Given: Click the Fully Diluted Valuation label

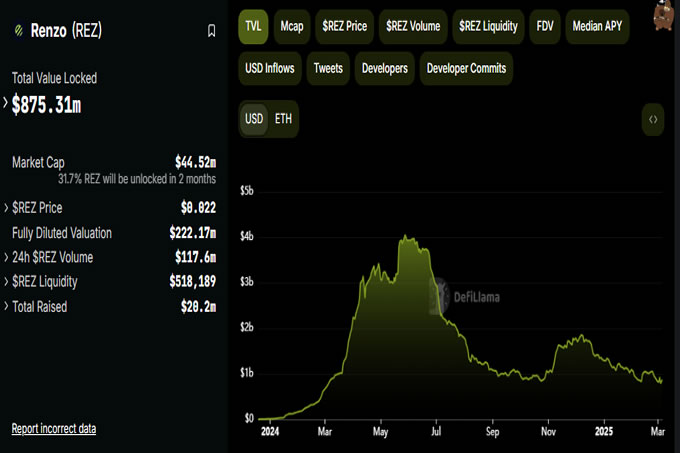Looking at the screenshot, I should click(62, 233).
